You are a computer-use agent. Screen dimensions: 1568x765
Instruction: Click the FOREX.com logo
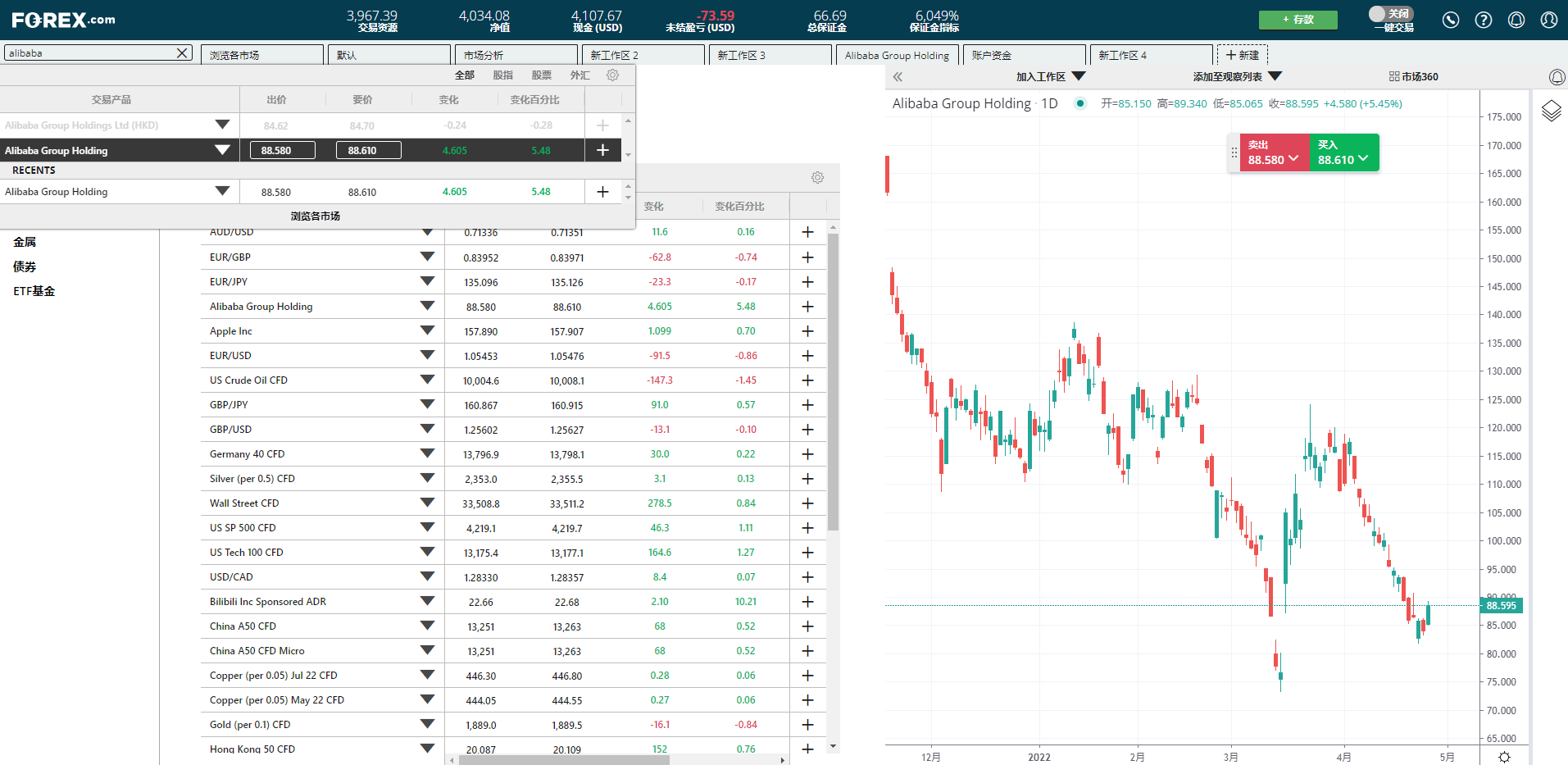pos(63,20)
